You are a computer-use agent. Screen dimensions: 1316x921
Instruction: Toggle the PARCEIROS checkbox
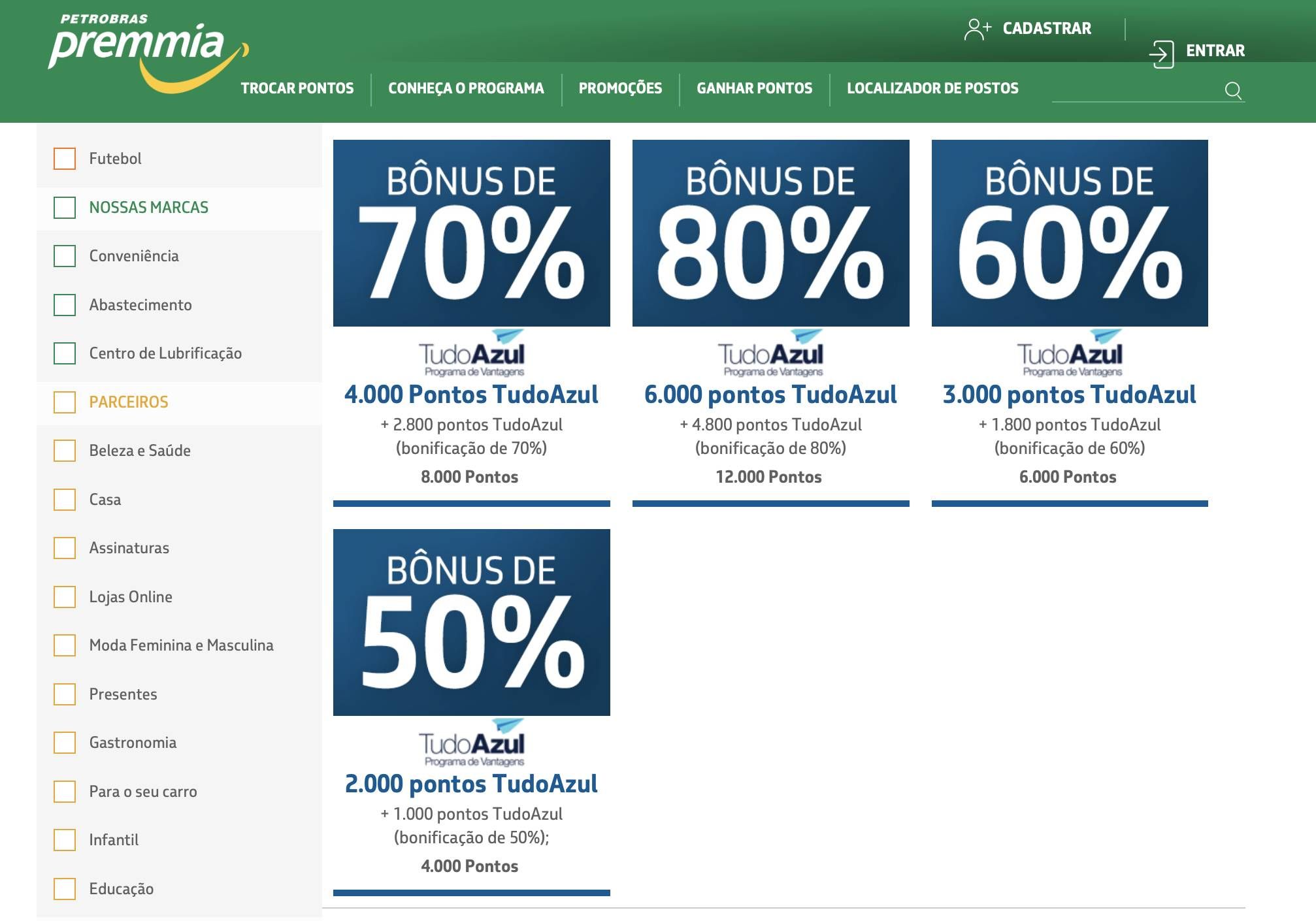pyautogui.click(x=65, y=402)
